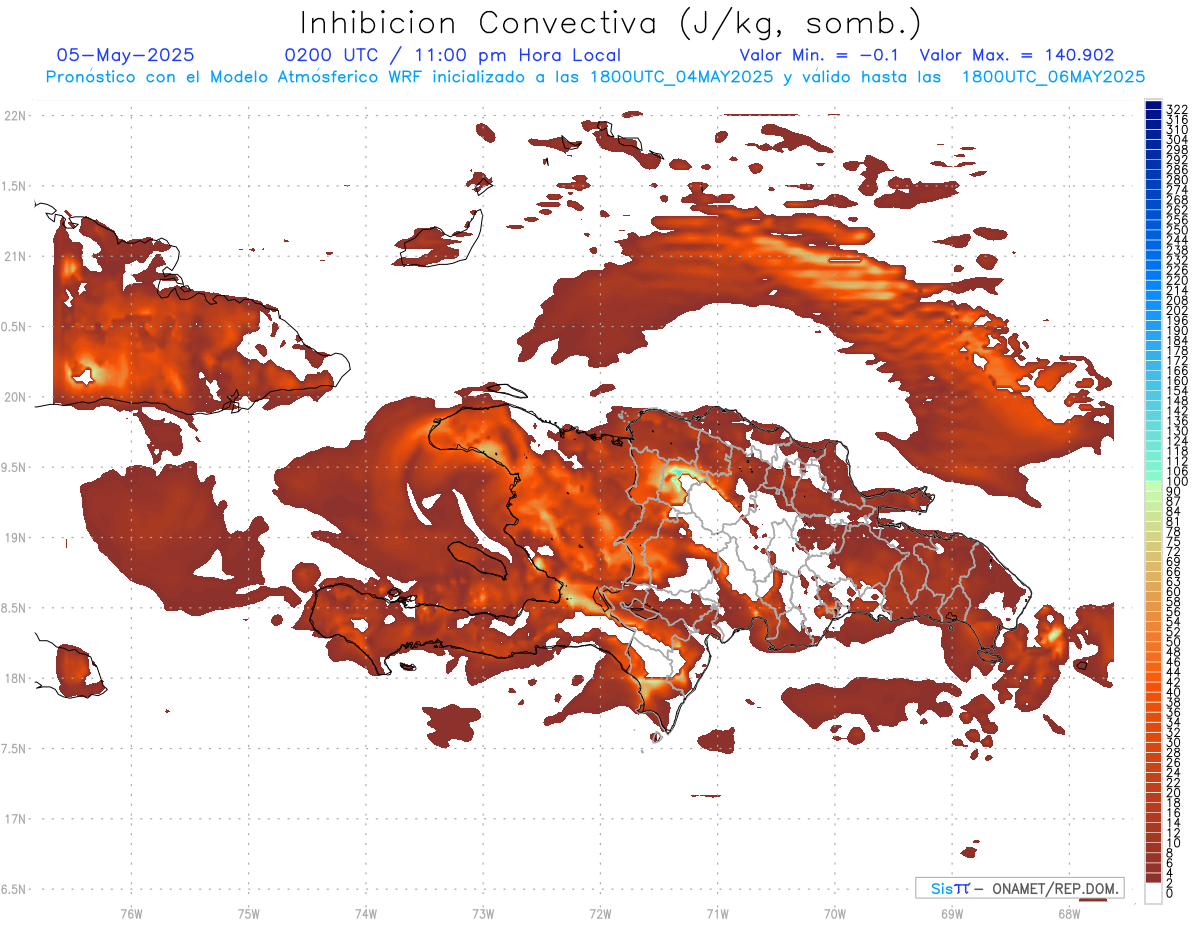Click the latitude label '22N'

coord(15,116)
